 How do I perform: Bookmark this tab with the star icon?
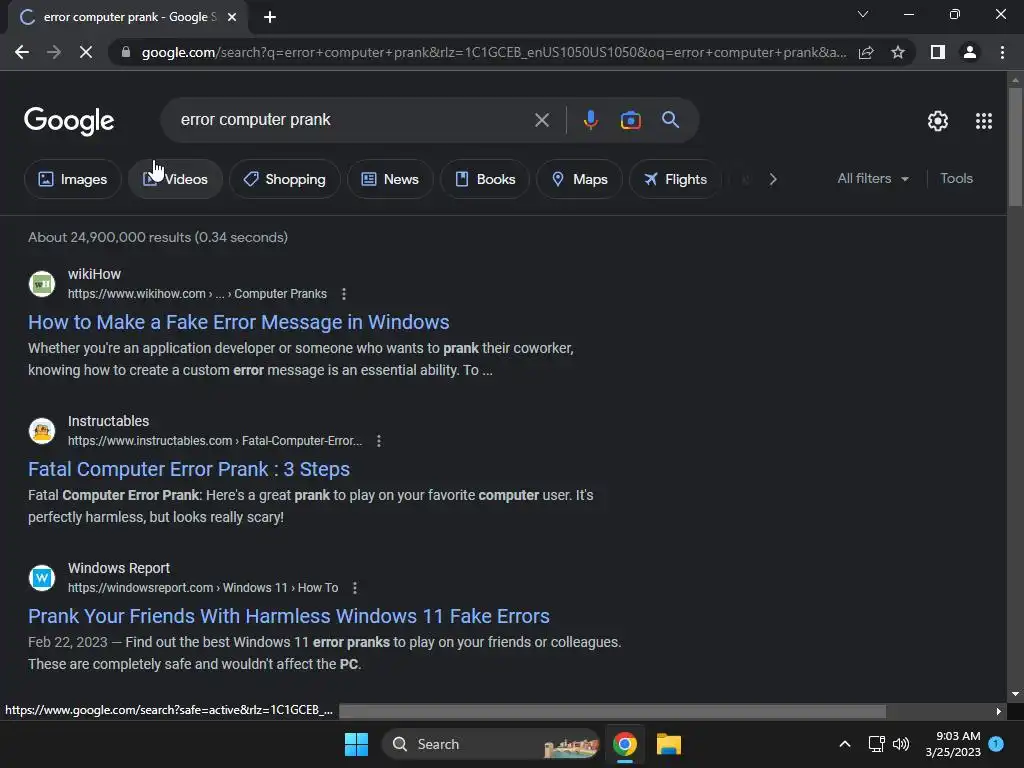coord(898,52)
